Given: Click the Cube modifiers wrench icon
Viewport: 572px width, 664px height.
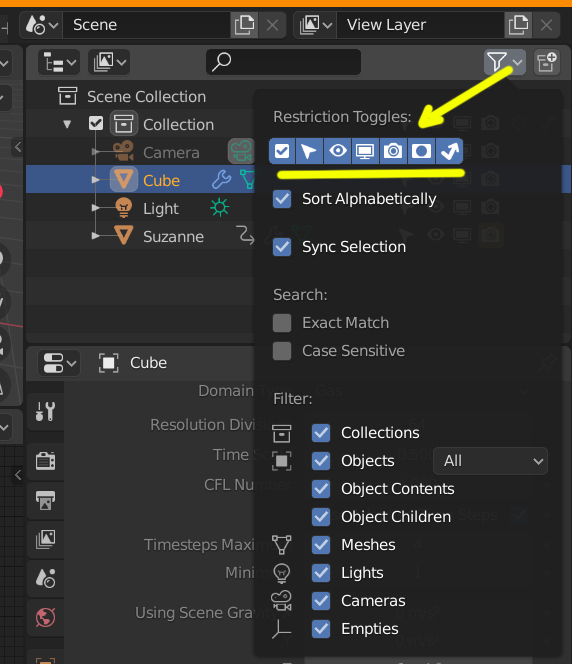Looking at the screenshot, I should [x=221, y=180].
